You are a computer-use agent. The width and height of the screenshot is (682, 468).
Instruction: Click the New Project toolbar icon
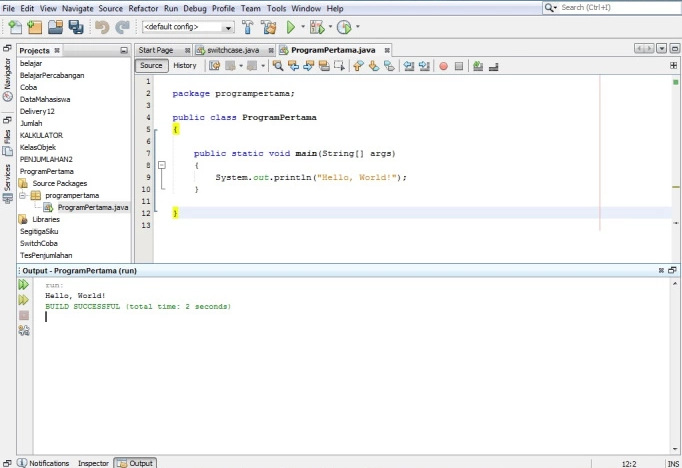click(x=35, y=27)
